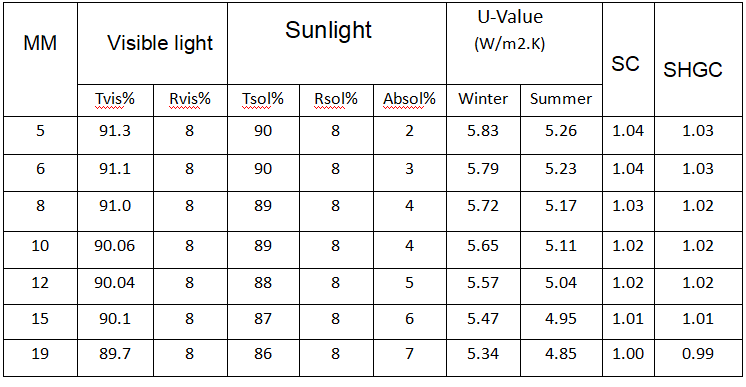
Task: Click the SC column header
Action: 628,60
